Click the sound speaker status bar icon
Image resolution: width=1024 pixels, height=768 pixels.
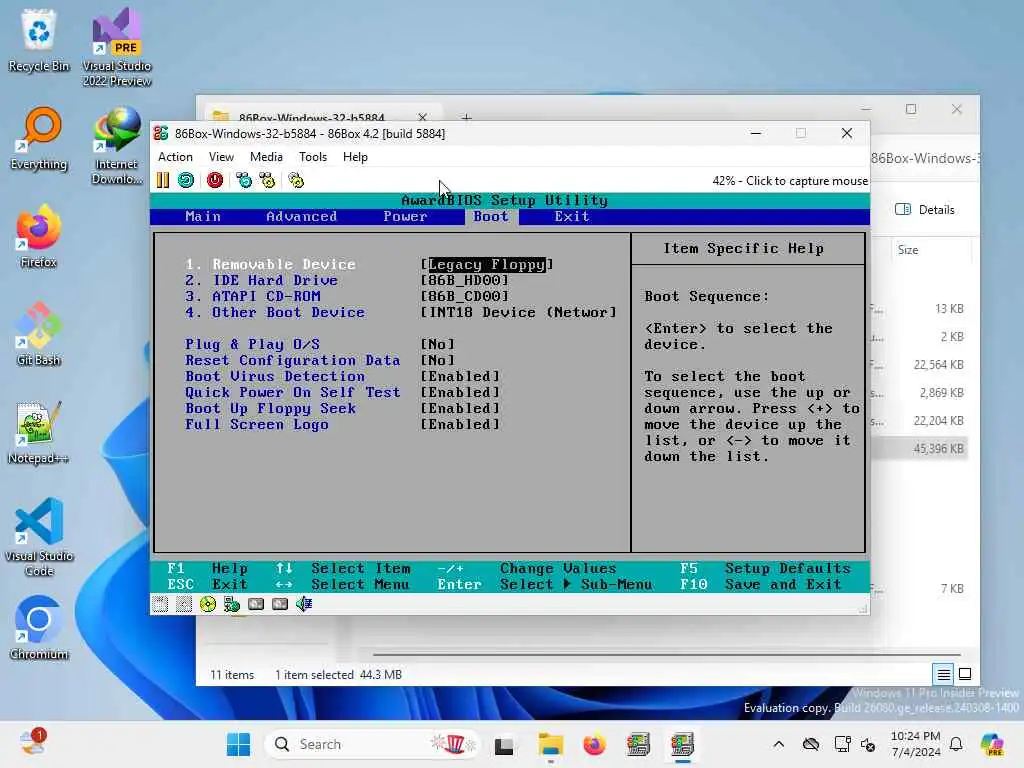[304, 604]
